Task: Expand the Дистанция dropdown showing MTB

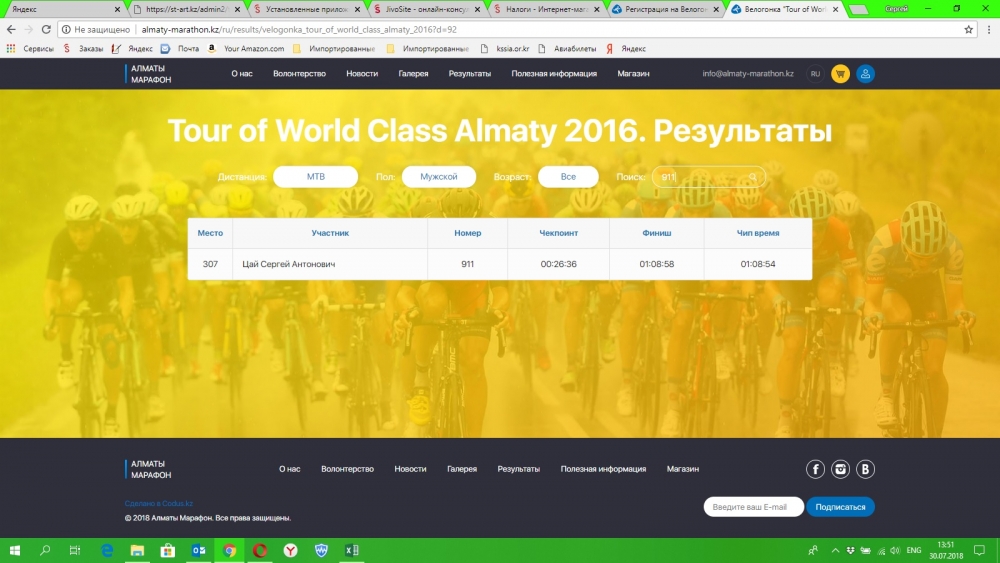Action: point(315,177)
